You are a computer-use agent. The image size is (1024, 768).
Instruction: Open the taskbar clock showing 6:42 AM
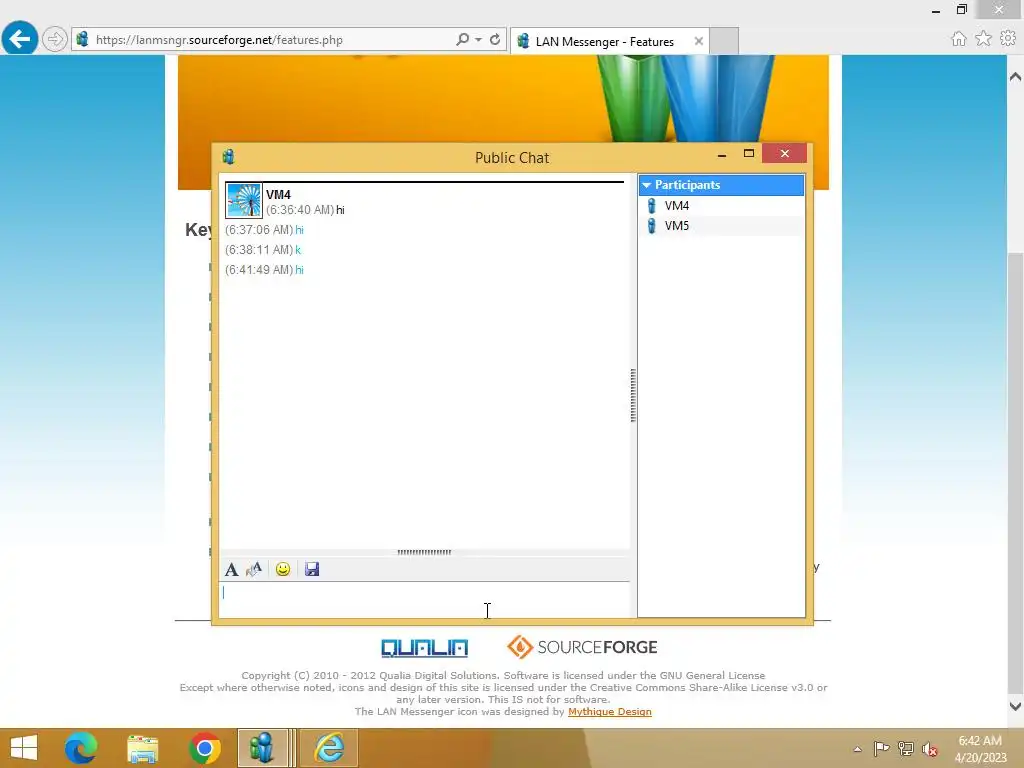[980, 748]
